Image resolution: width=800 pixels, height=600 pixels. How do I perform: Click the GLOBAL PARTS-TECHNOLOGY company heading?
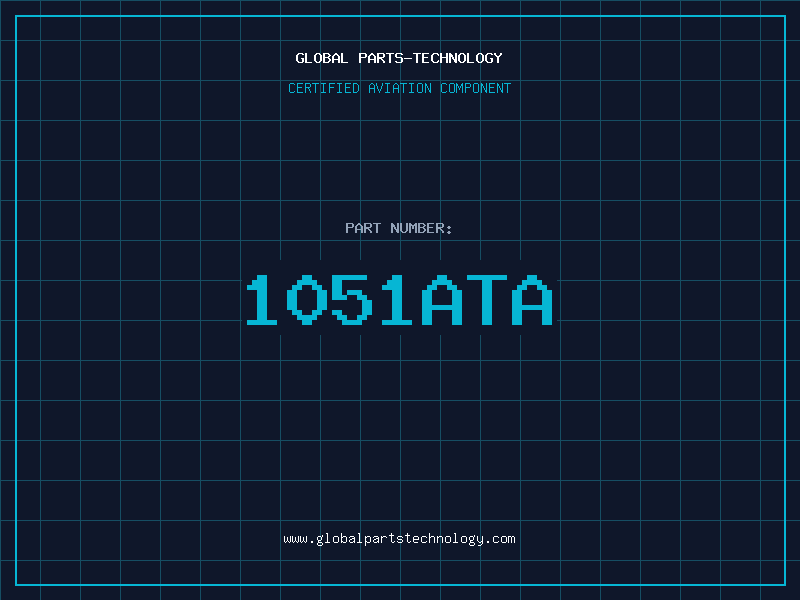pos(399,58)
